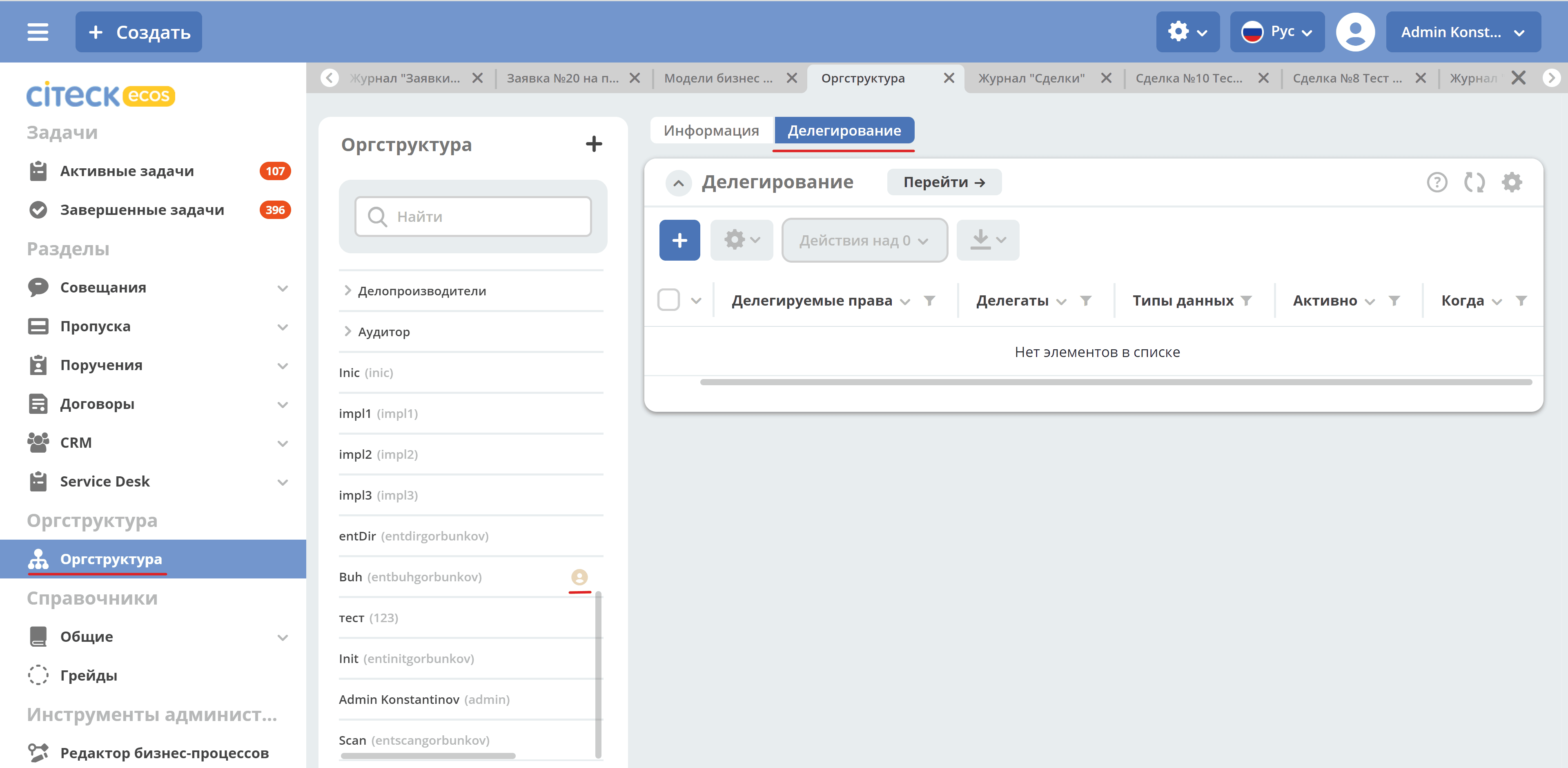Click the Общие book icon
This screenshot has width=1568, height=768.
(38, 636)
